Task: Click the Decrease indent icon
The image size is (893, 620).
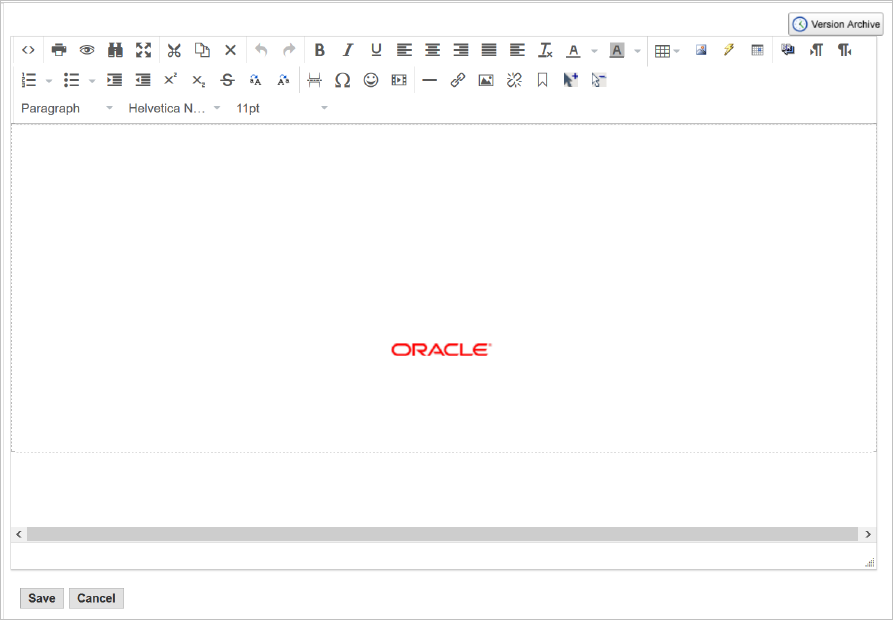Action: click(x=143, y=80)
